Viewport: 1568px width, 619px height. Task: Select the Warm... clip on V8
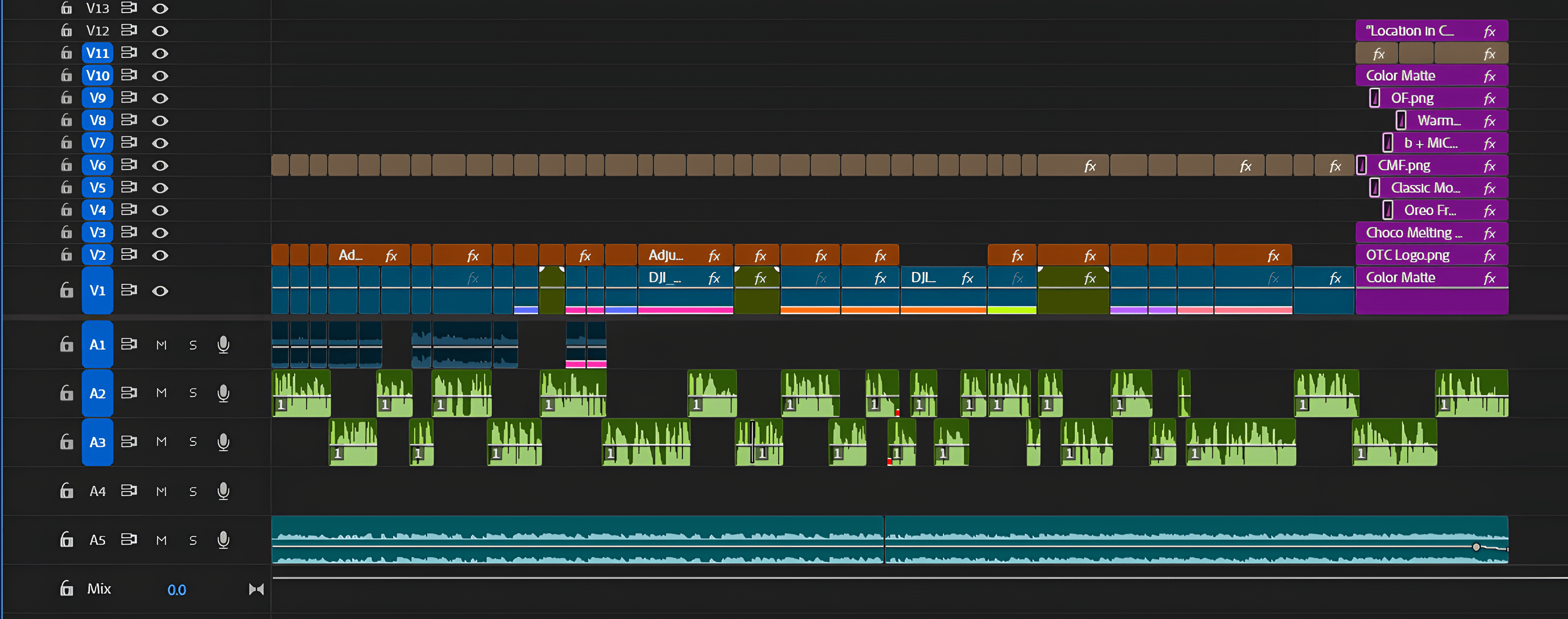(1451, 121)
